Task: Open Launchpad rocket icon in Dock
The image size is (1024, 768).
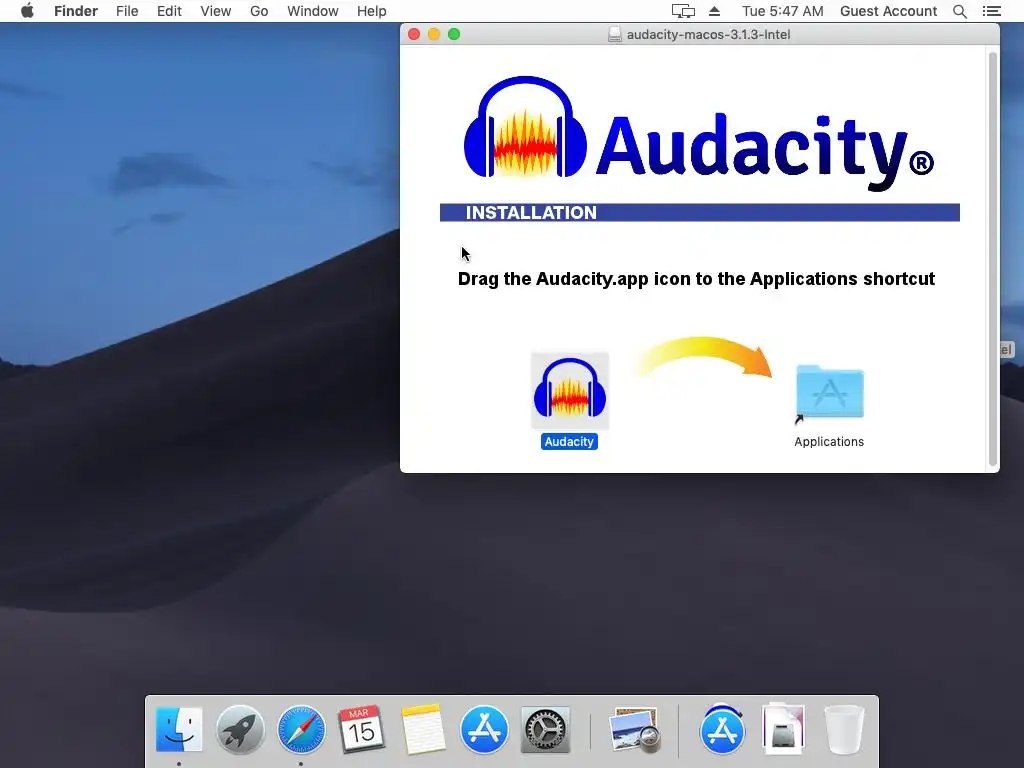Action: 240,729
